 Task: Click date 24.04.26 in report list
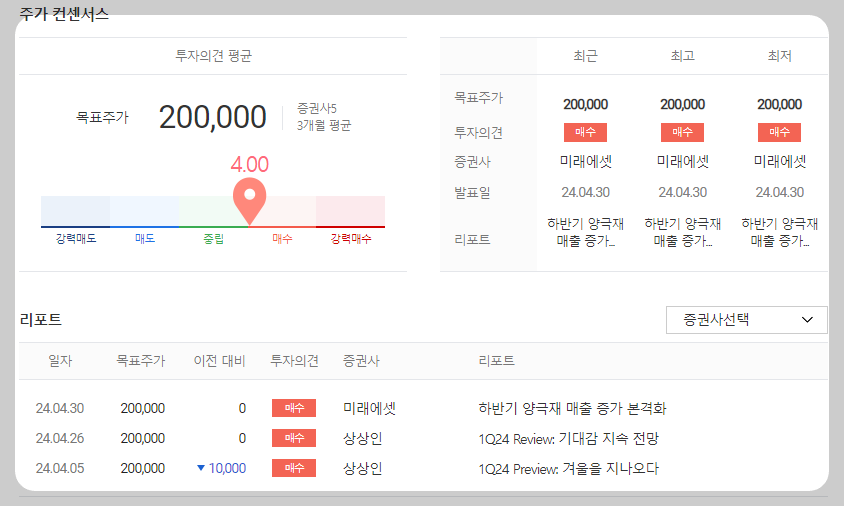(60, 439)
